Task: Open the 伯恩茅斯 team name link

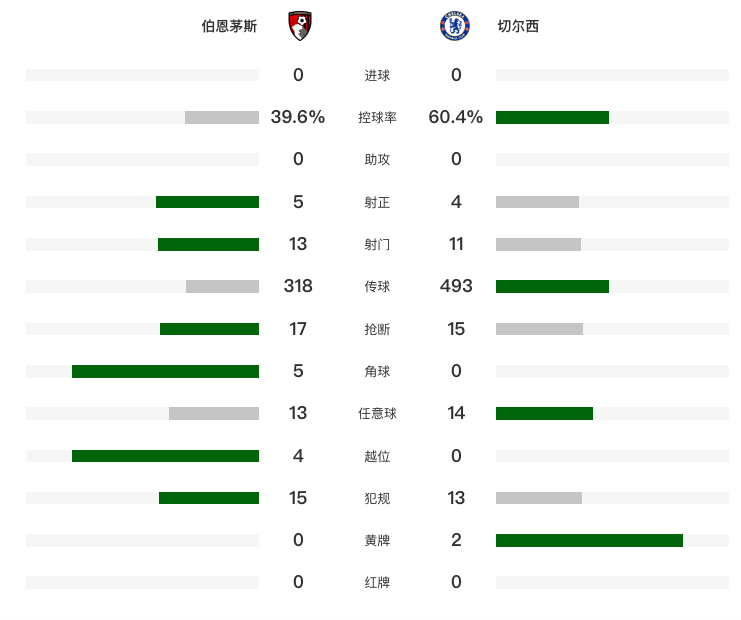Action: tap(229, 27)
